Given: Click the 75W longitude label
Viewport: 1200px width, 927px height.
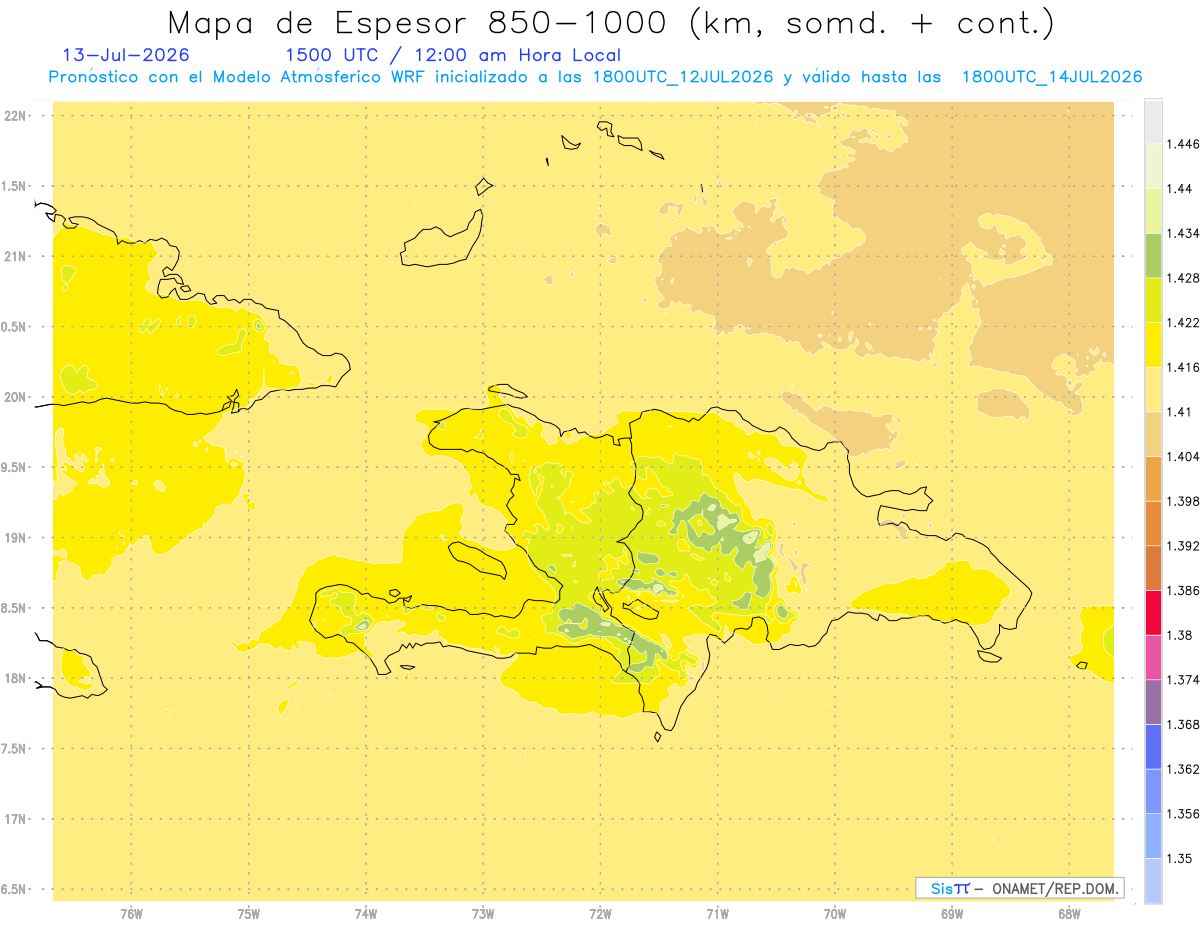Looking at the screenshot, I should pyautogui.click(x=249, y=913).
